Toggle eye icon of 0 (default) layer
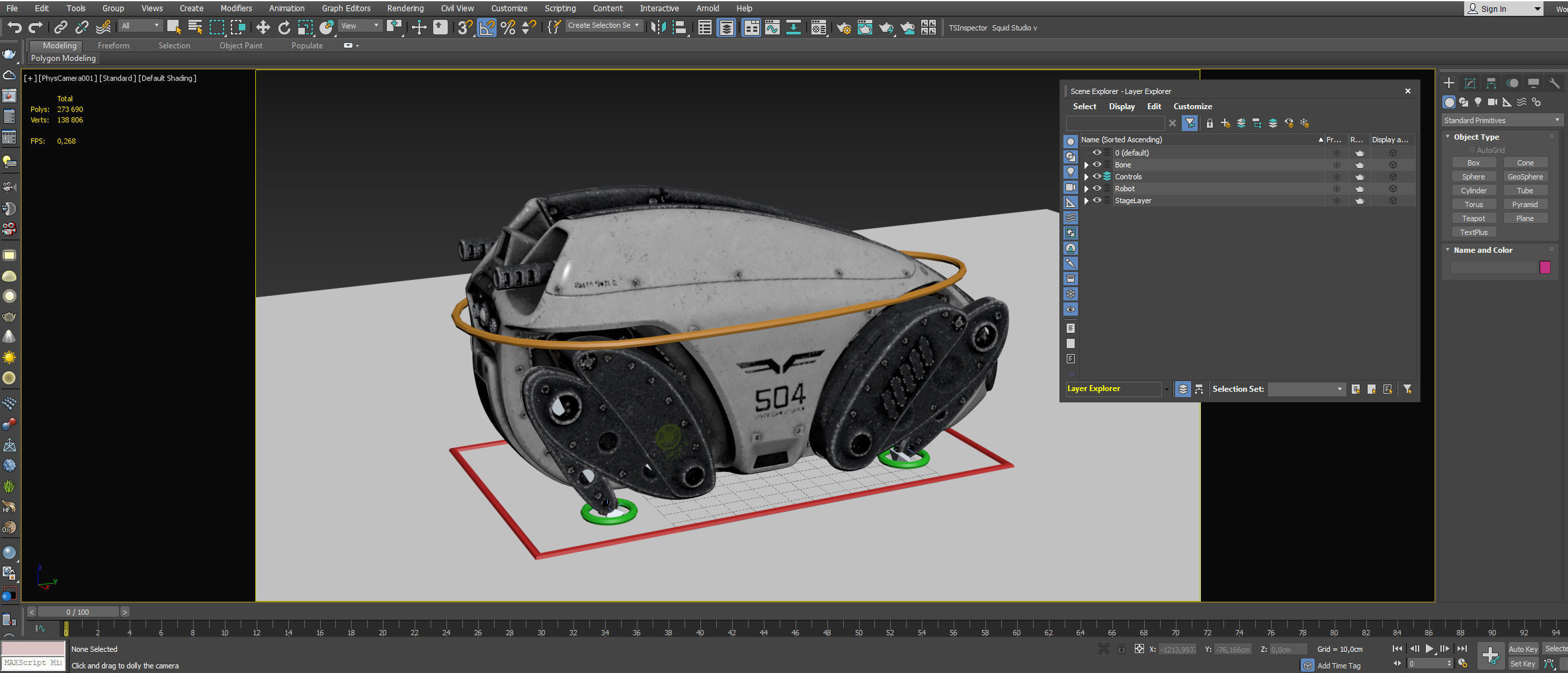Image resolution: width=1568 pixels, height=673 pixels. point(1097,153)
